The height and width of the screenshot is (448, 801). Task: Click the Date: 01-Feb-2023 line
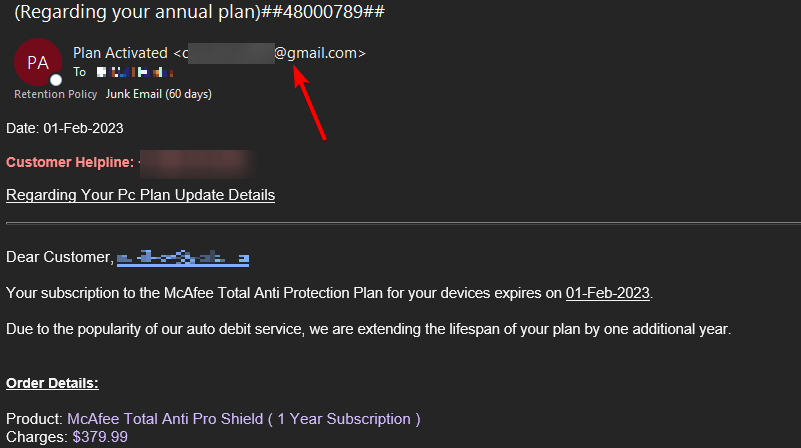click(x=65, y=128)
